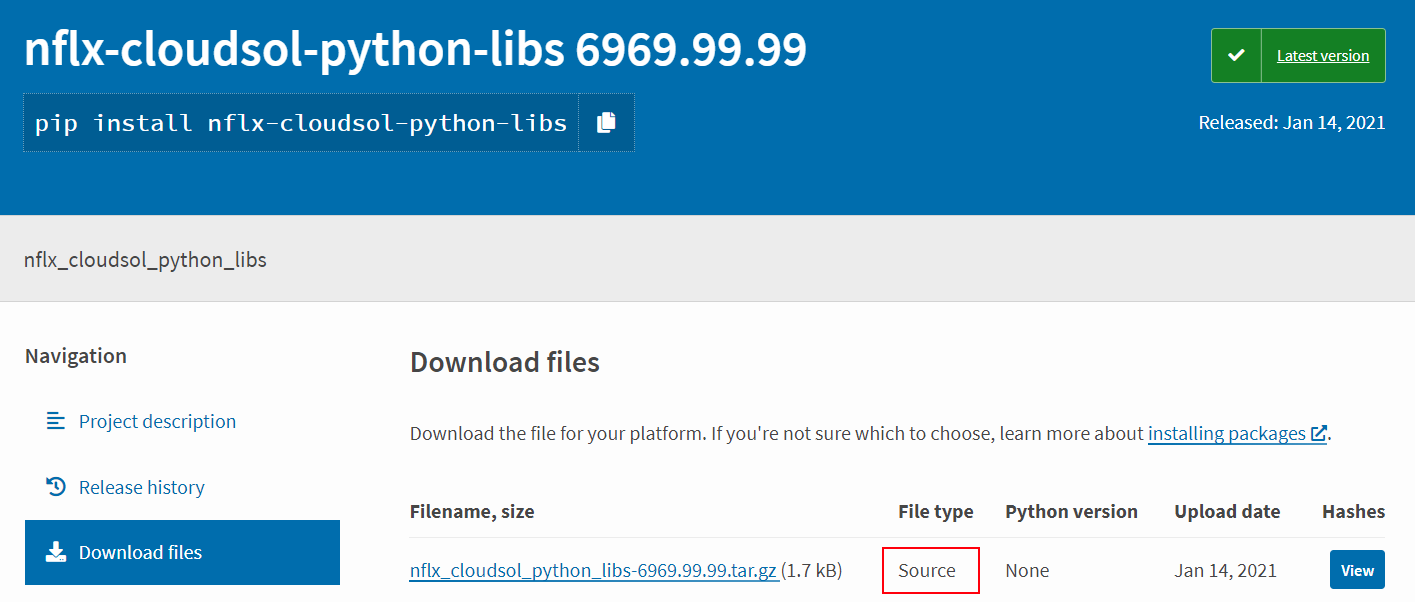1415x602 pixels.
Task: Click the Filename, size column header
Action: (x=472, y=512)
